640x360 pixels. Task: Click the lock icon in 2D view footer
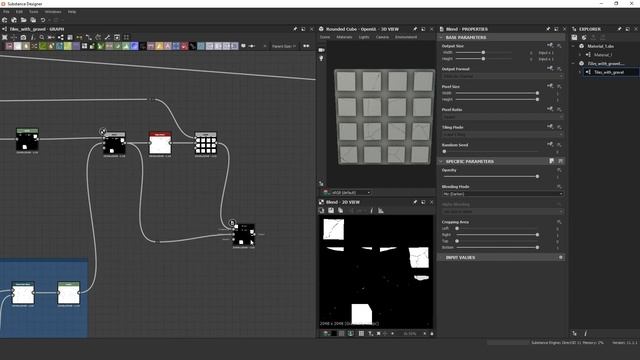(432, 334)
